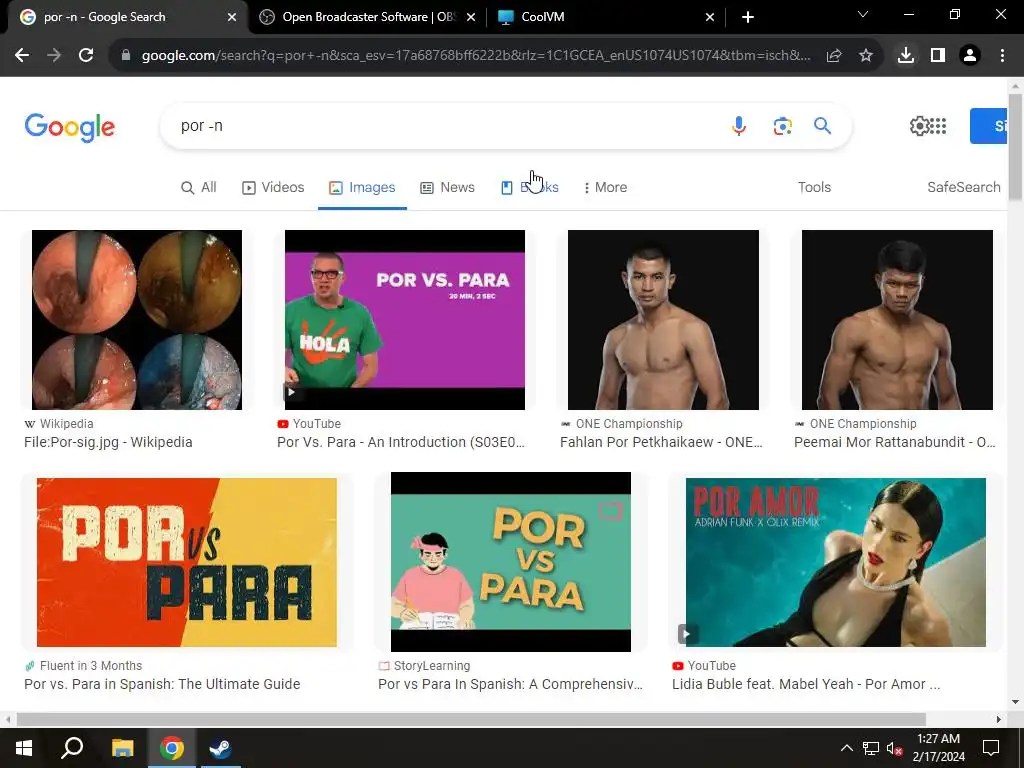Open StoryLearning Por vs Para link
The height and width of the screenshot is (768, 1024).
pos(511,684)
